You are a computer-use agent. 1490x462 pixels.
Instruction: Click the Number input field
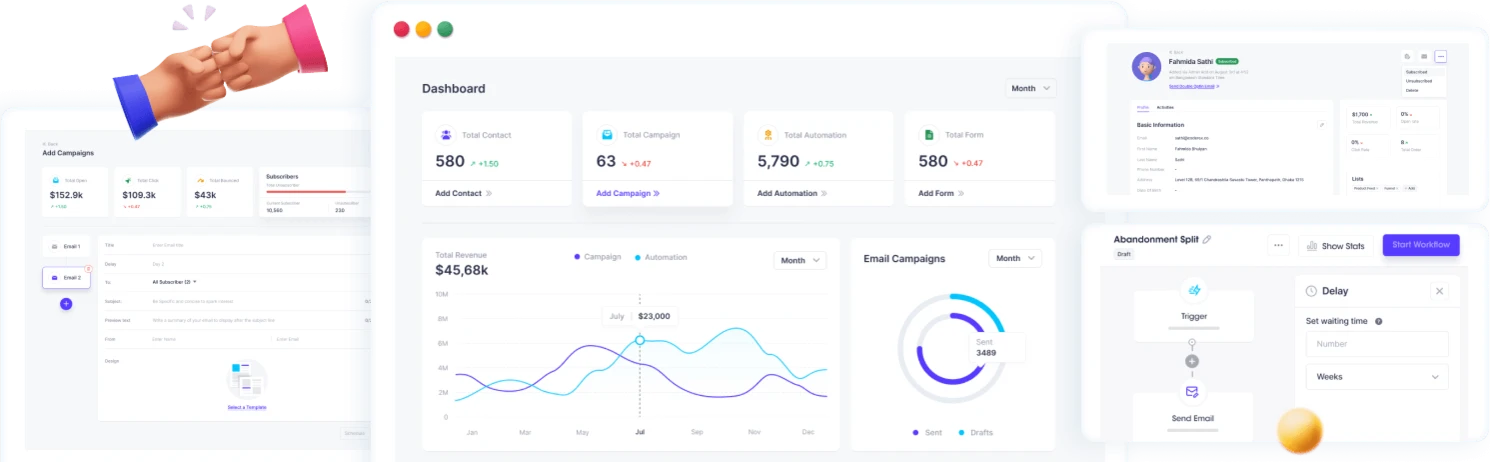[x=1377, y=344]
